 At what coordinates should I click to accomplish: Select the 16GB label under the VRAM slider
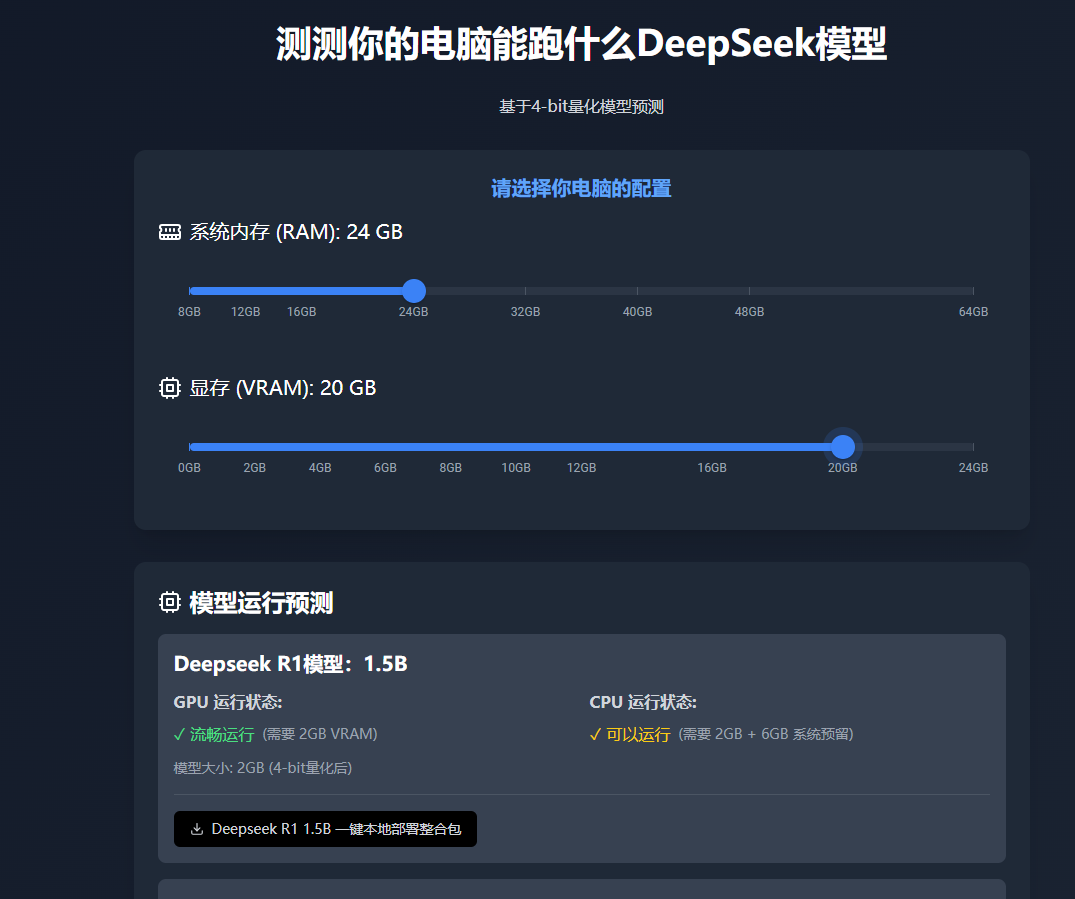[x=712, y=468]
